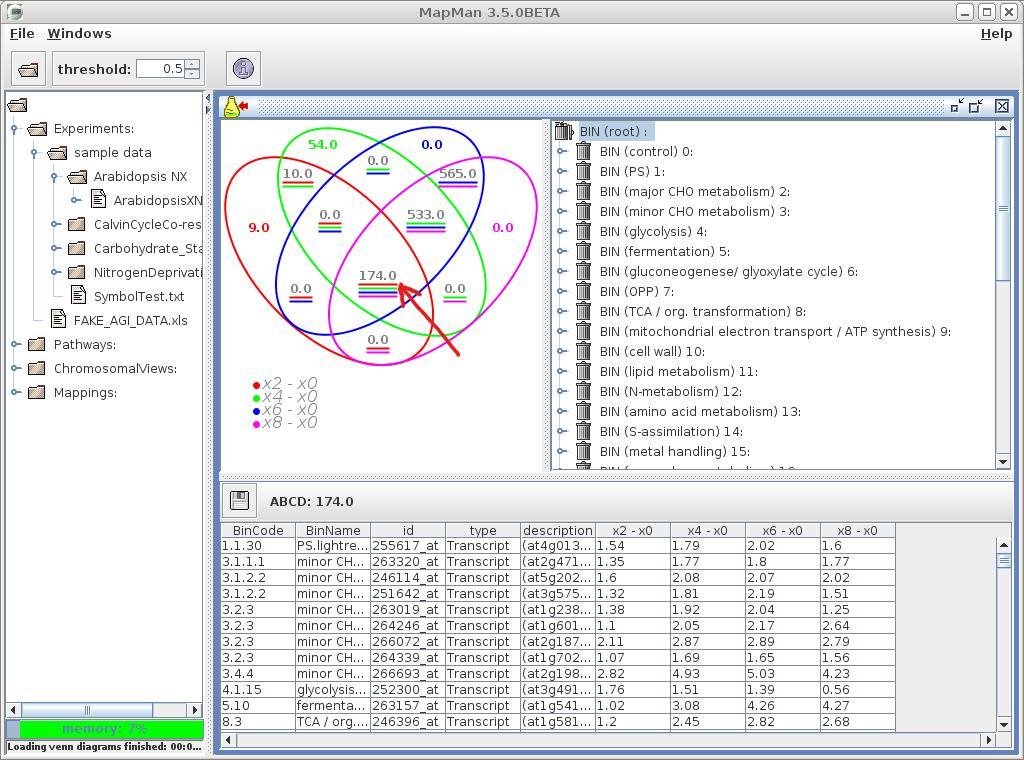Viewport: 1024px width, 760px height.
Task: Click the id column header
Action: pyautogui.click(x=408, y=530)
